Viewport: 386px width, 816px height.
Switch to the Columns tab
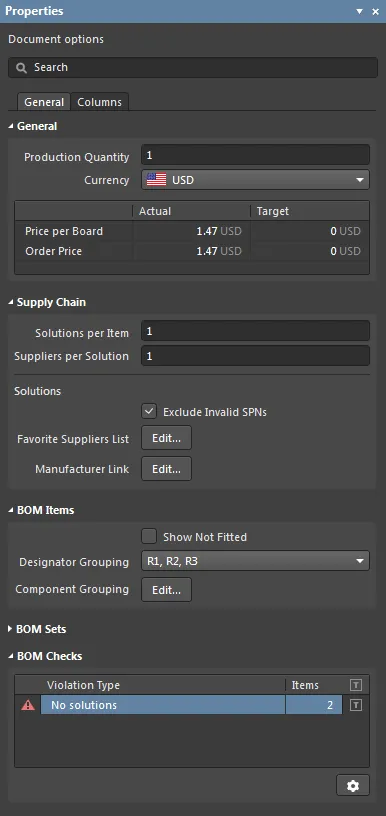coord(99,102)
